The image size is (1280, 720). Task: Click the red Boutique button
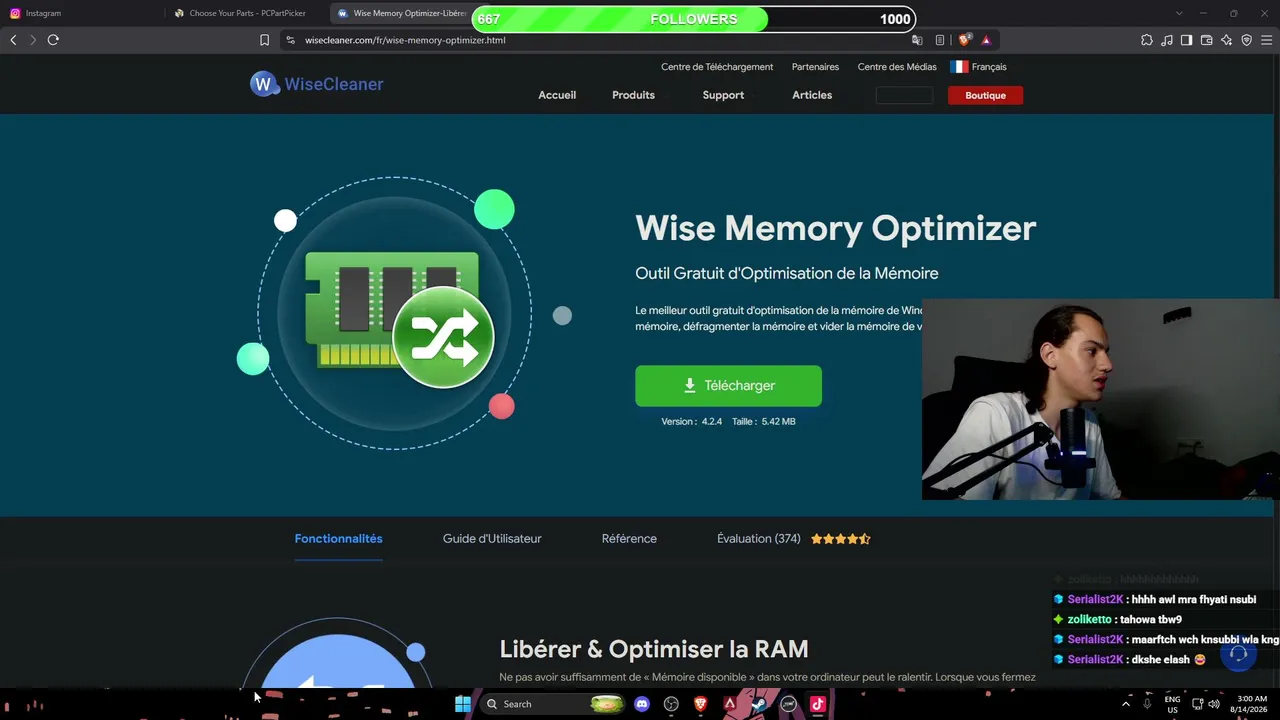[985, 95]
